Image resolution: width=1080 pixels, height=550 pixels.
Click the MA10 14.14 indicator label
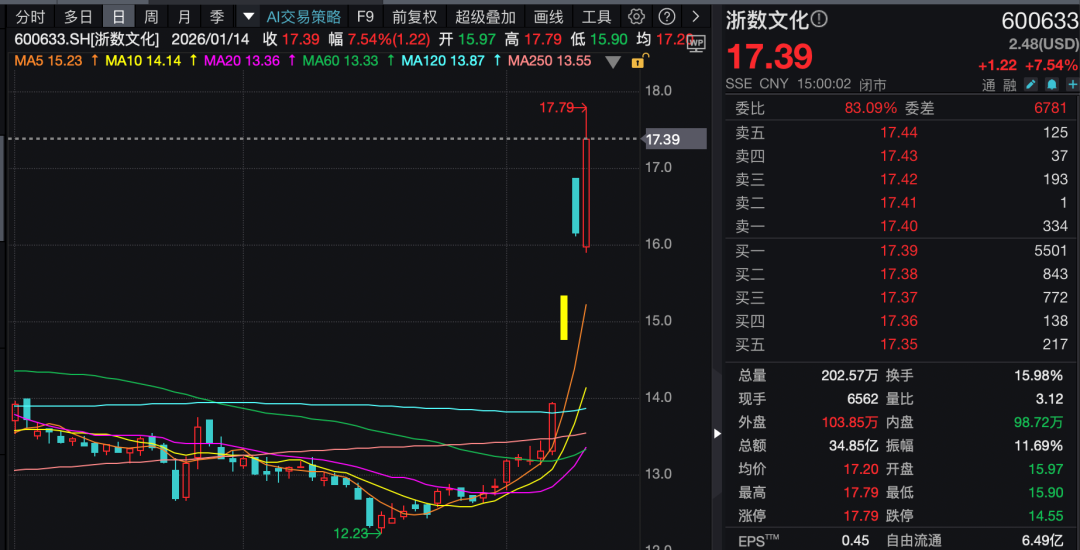[x=143, y=61]
